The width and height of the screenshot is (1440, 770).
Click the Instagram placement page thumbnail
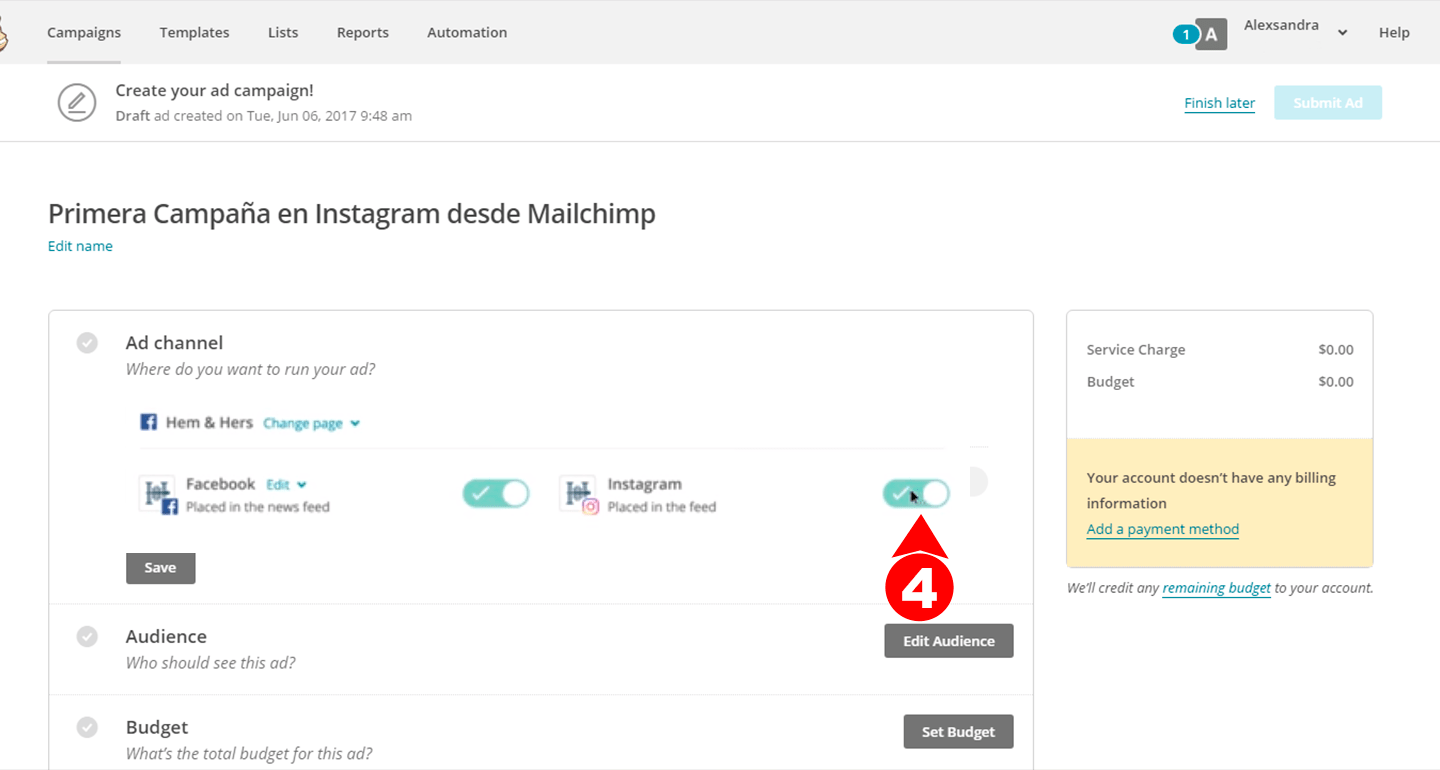(x=579, y=494)
